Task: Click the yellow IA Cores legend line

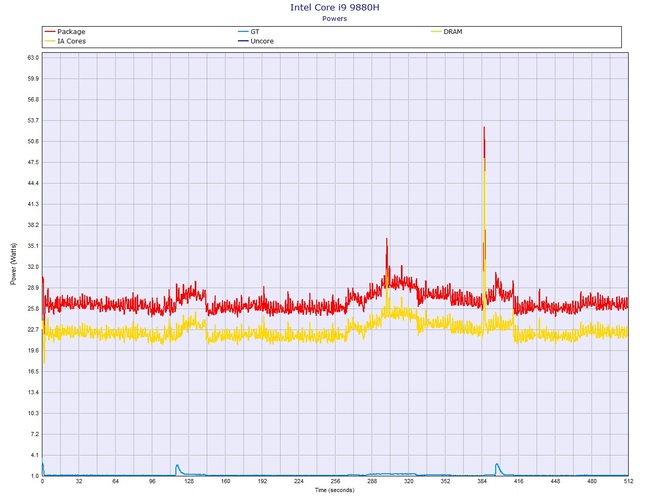Action: coord(50,41)
